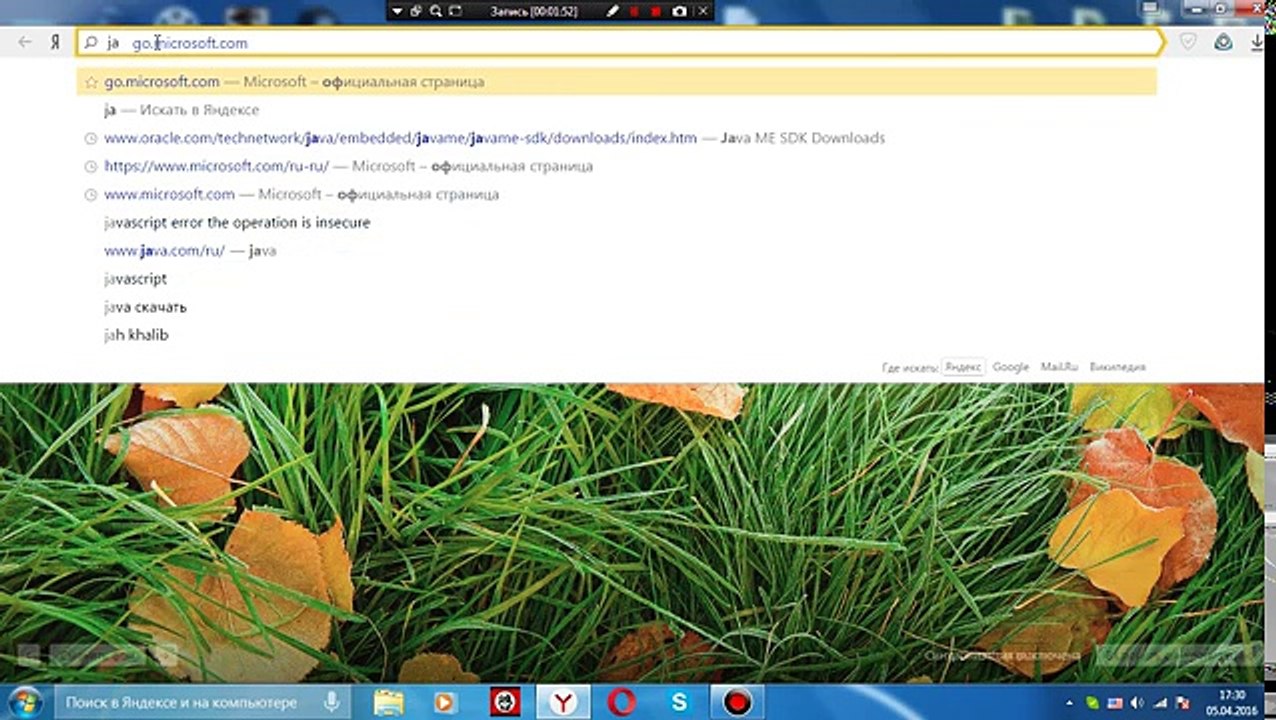Select the recorder pencil draw tool
This screenshot has height=720, width=1276.
(x=611, y=11)
